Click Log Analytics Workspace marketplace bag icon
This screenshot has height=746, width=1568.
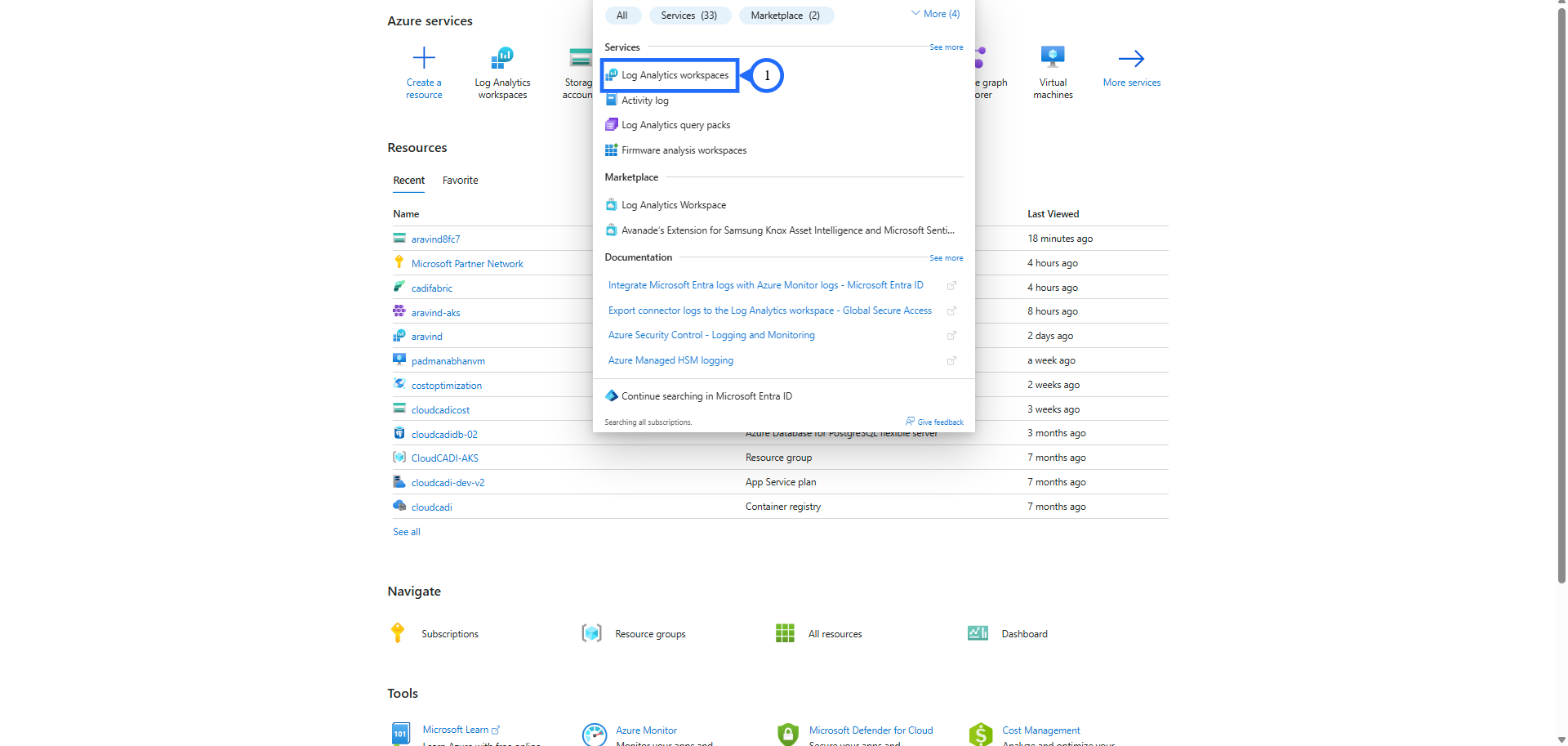pos(611,205)
